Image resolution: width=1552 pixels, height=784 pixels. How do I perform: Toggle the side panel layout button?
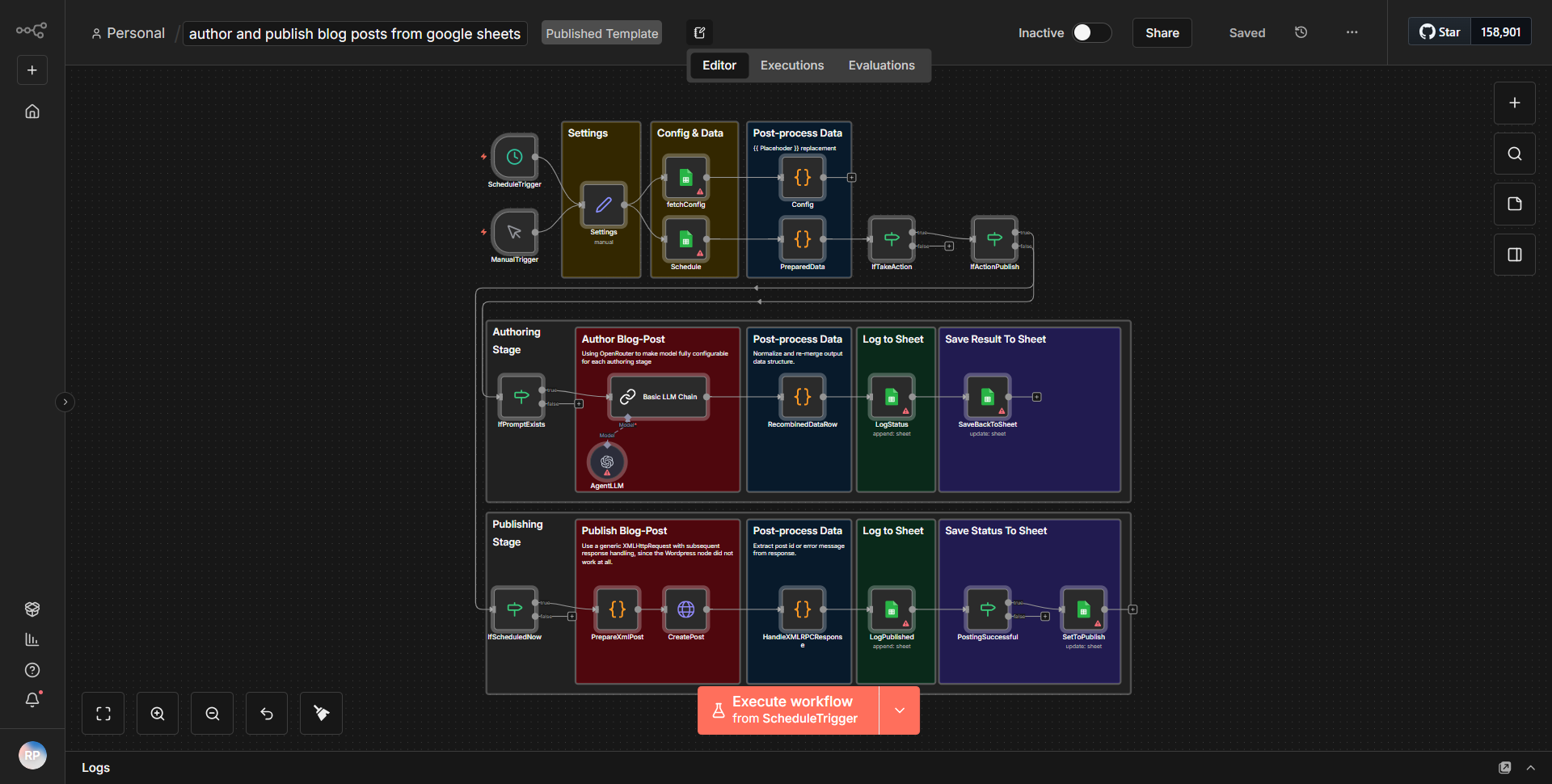(x=1515, y=255)
